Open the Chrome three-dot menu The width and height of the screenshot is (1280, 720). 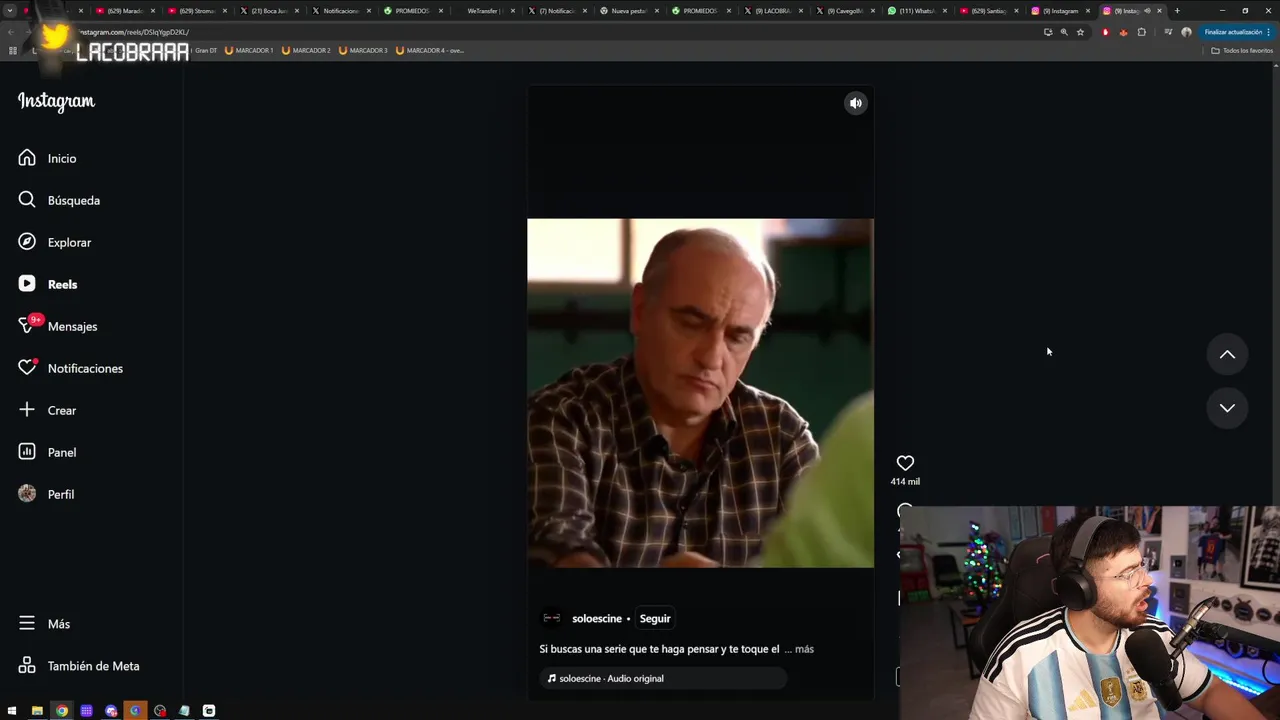pos(1269,32)
